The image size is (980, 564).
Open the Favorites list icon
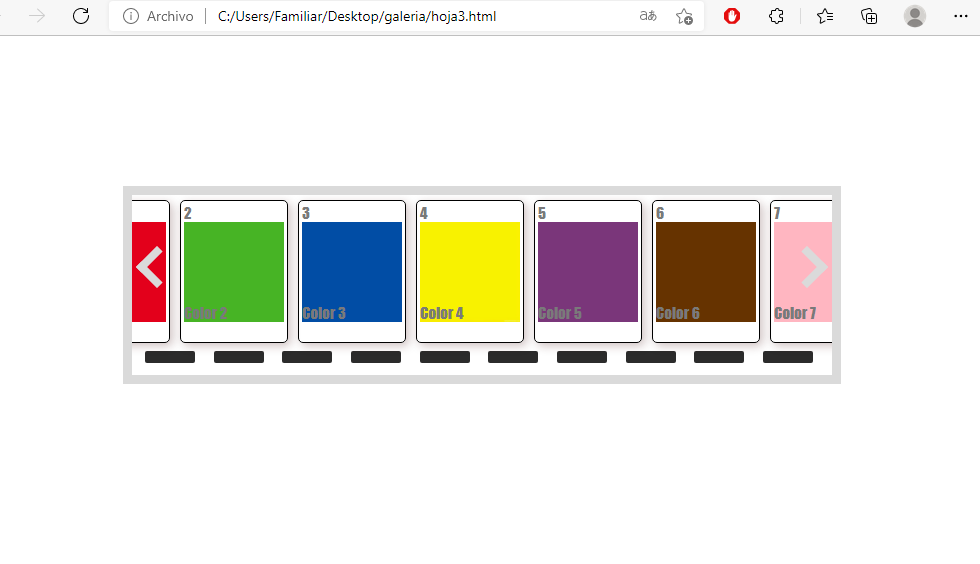pyautogui.click(x=825, y=16)
